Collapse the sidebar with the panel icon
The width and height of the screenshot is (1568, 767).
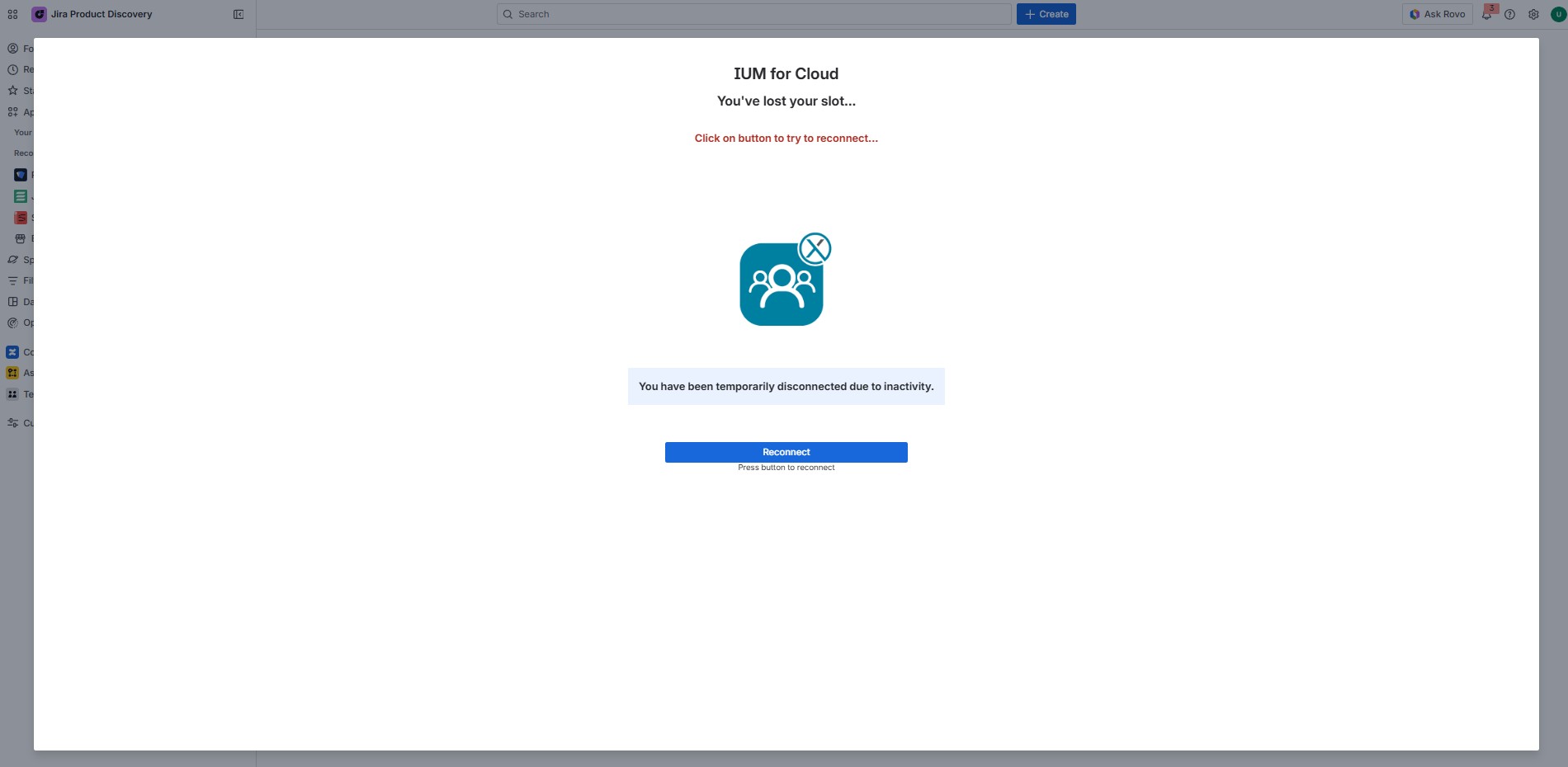pyautogui.click(x=239, y=14)
